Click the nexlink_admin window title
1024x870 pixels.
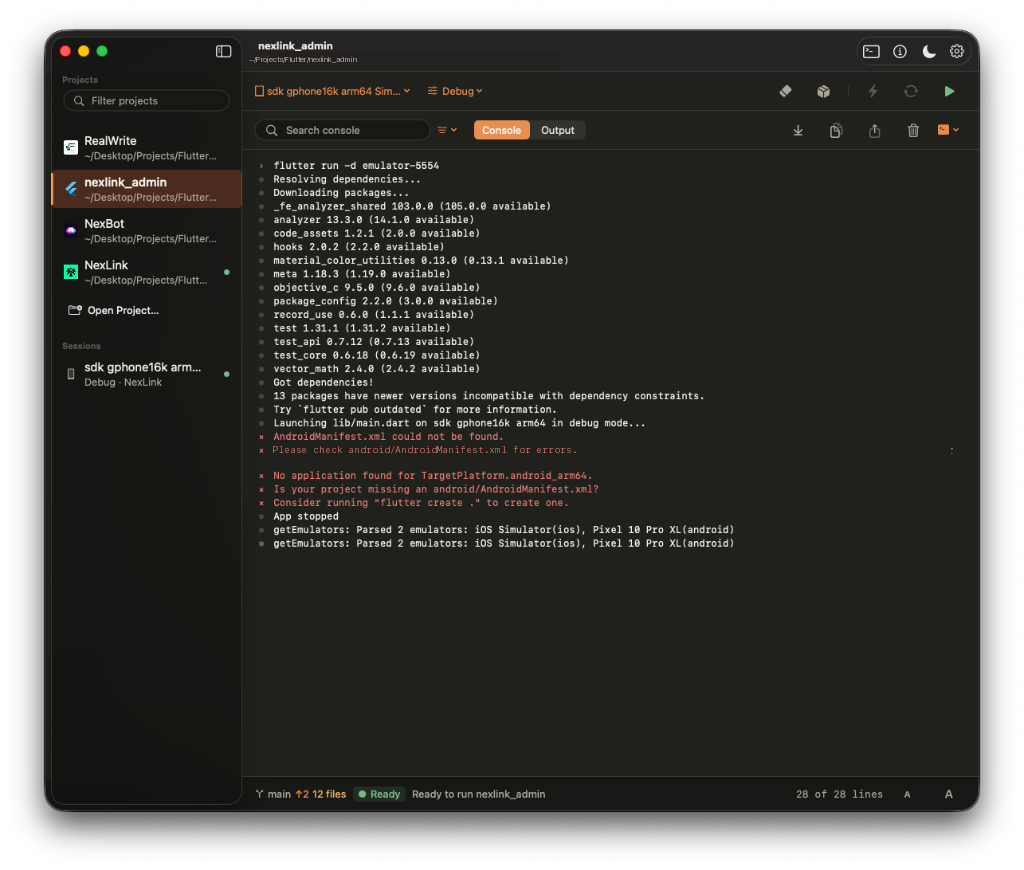pos(295,46)
